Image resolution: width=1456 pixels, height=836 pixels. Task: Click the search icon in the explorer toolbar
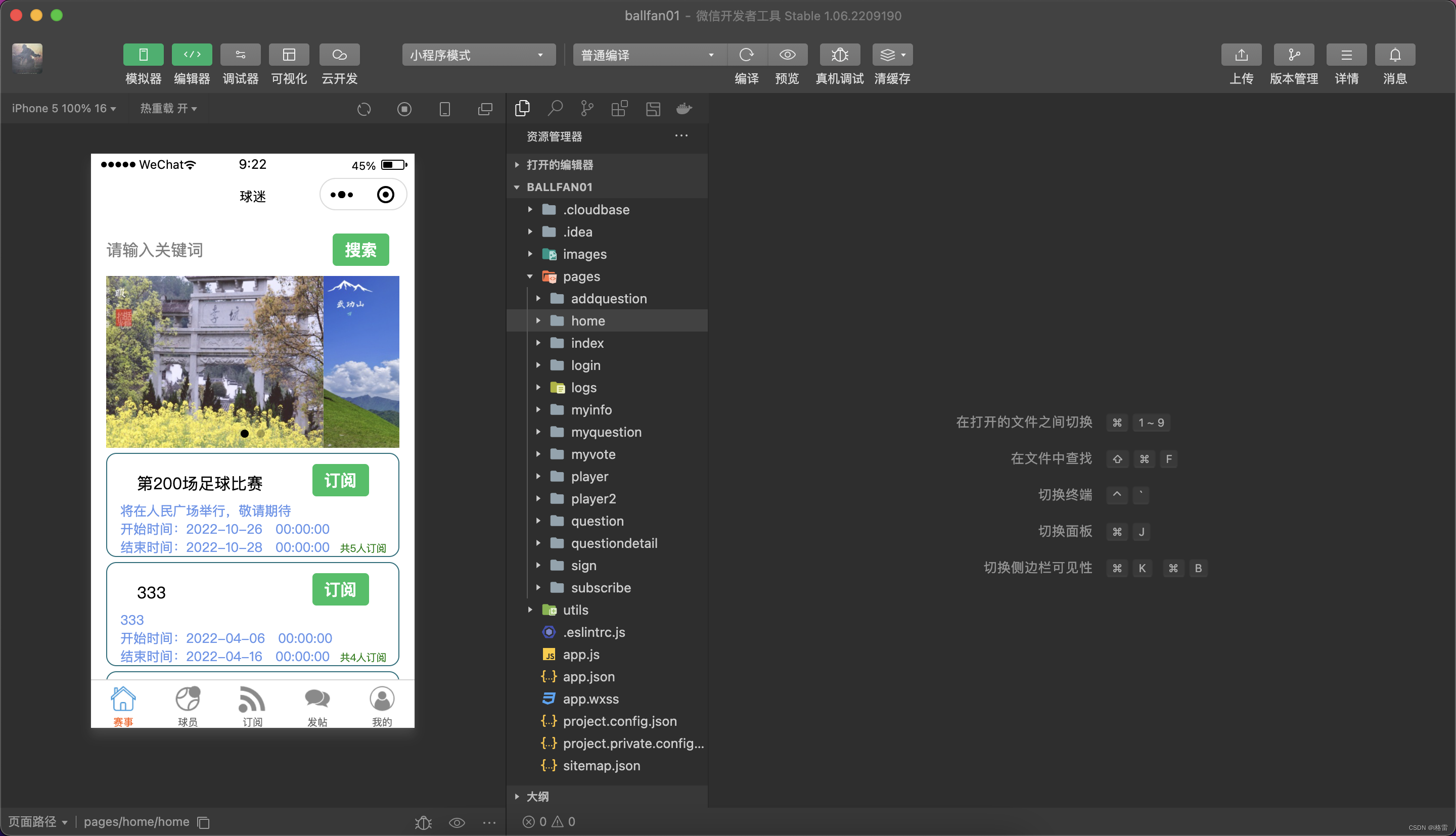(x=555, y=108)
